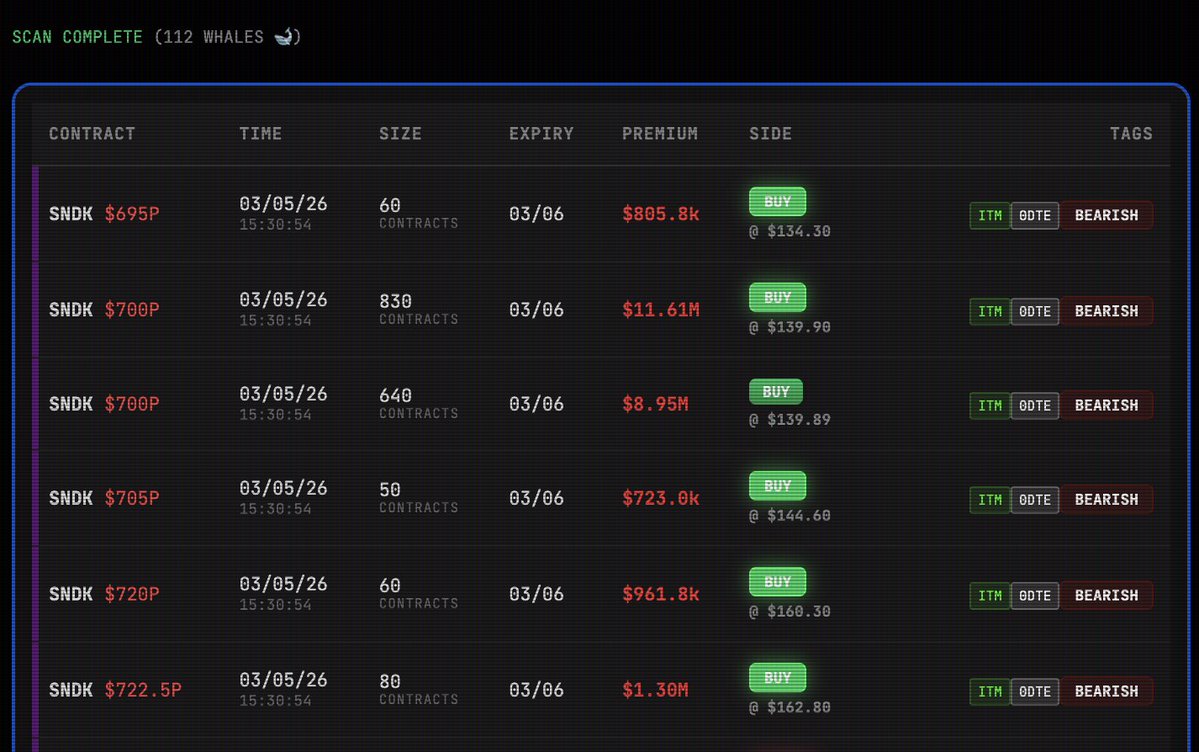Image resolution: width=1199 pixels, height=752 pixels.
Task: Click ITM tag in the $11.61M row
Action: tap(989, 311)
